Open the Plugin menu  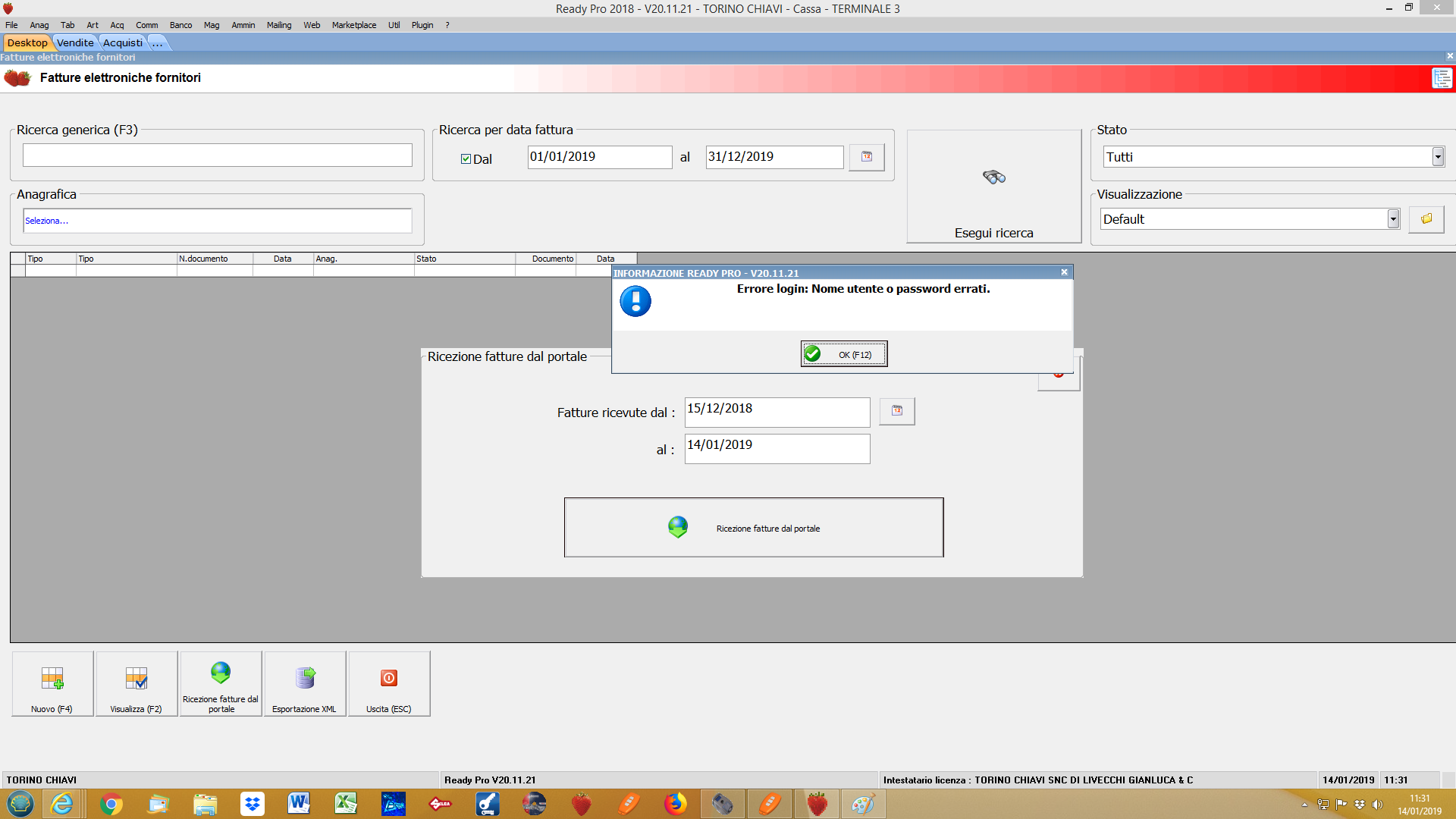[x=422, y=25]
